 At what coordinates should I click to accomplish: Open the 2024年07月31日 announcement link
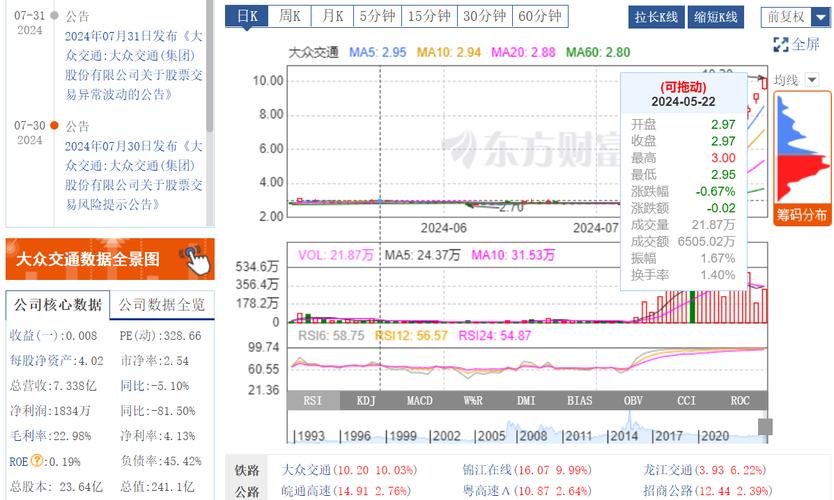coord(134,65)
